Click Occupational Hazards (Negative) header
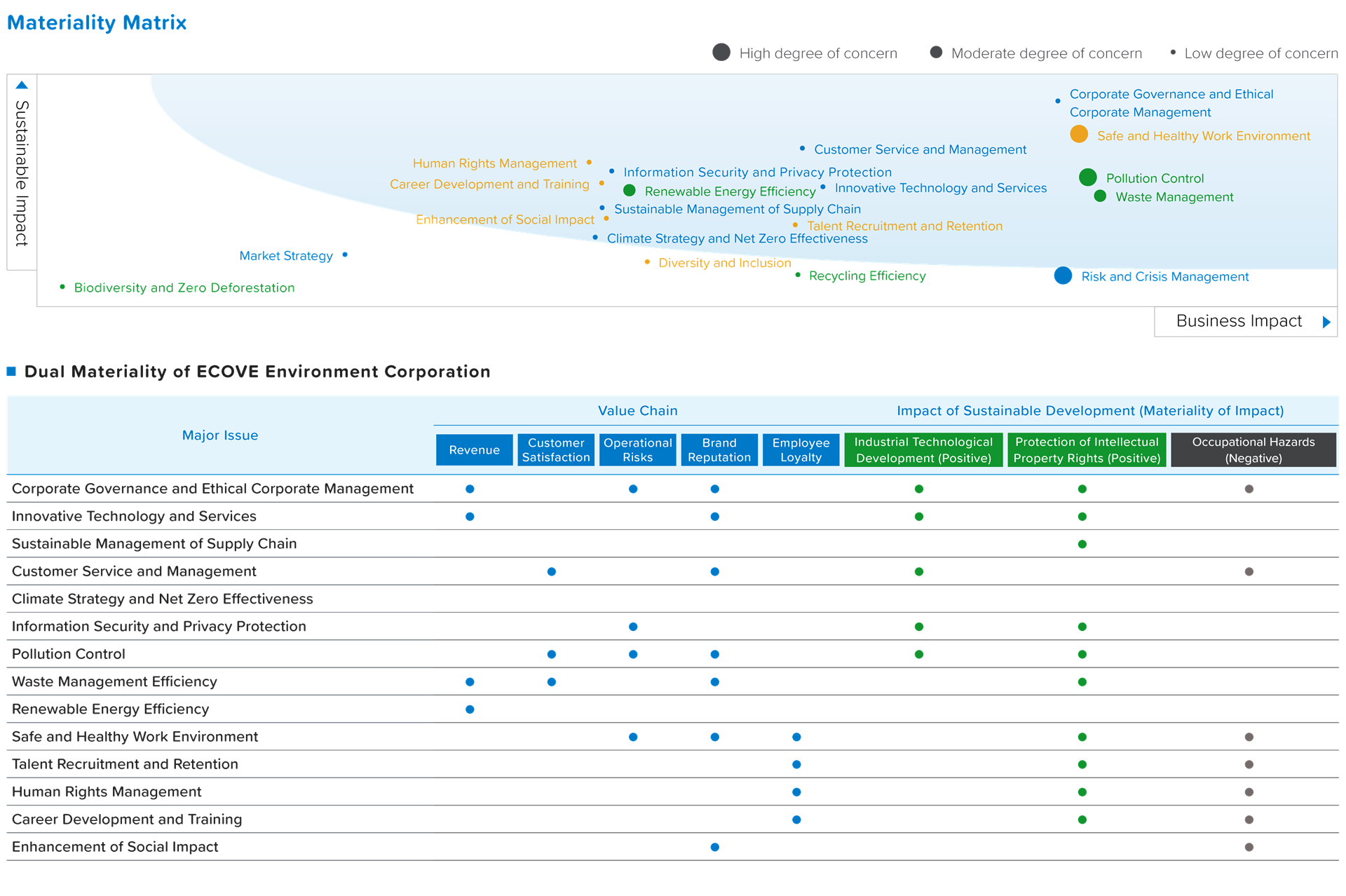 [x=1253, y=449]
